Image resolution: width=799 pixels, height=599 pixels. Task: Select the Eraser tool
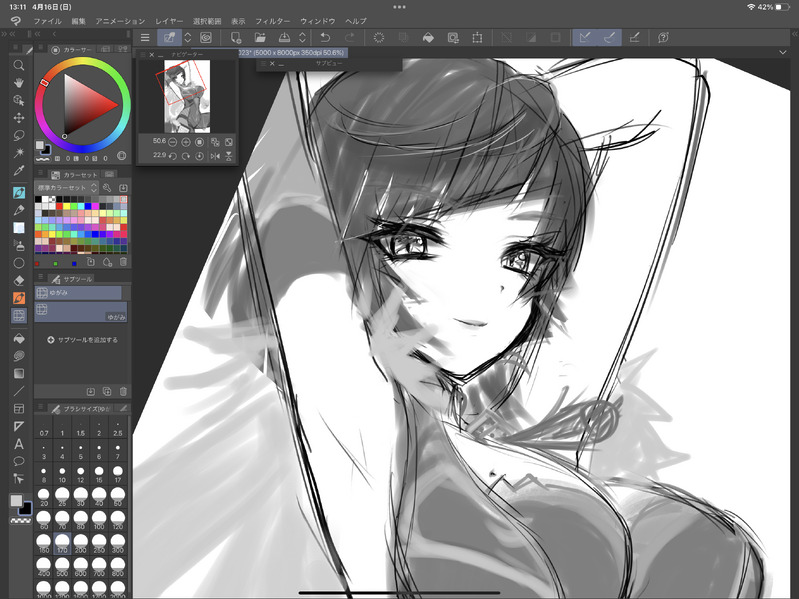19,280
